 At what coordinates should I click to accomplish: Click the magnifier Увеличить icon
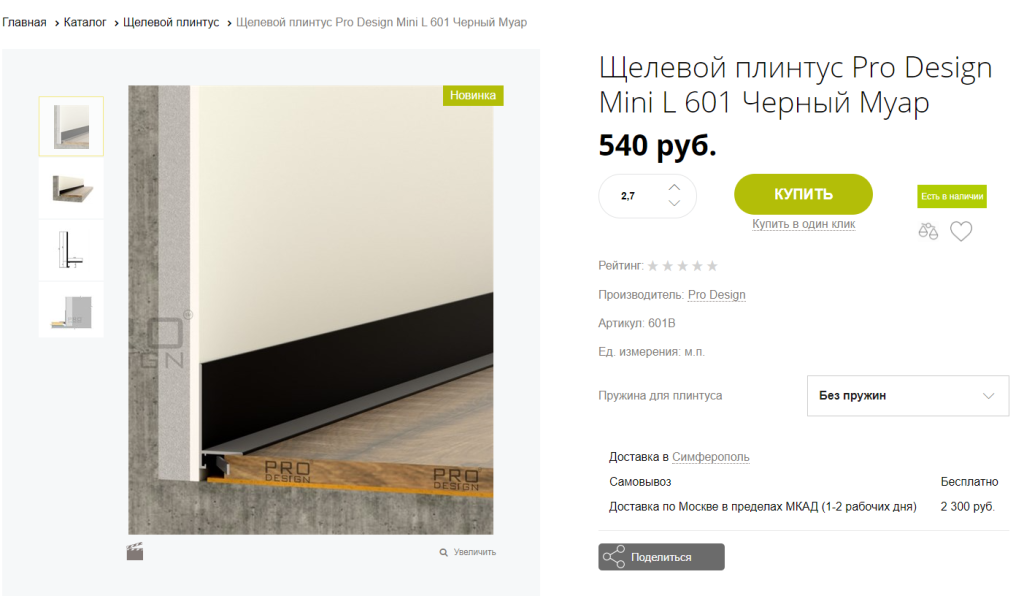tap(443, 552)
